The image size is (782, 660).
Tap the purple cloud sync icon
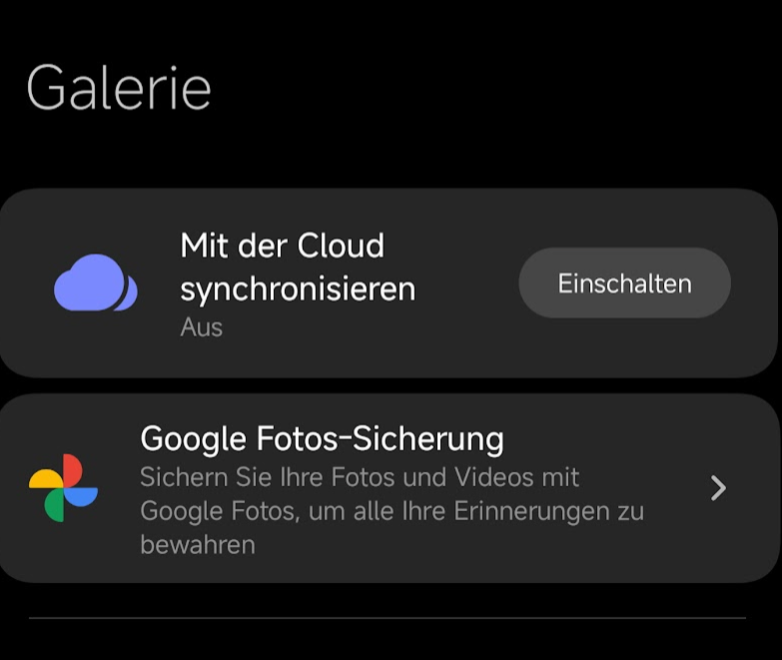point(96,282)
